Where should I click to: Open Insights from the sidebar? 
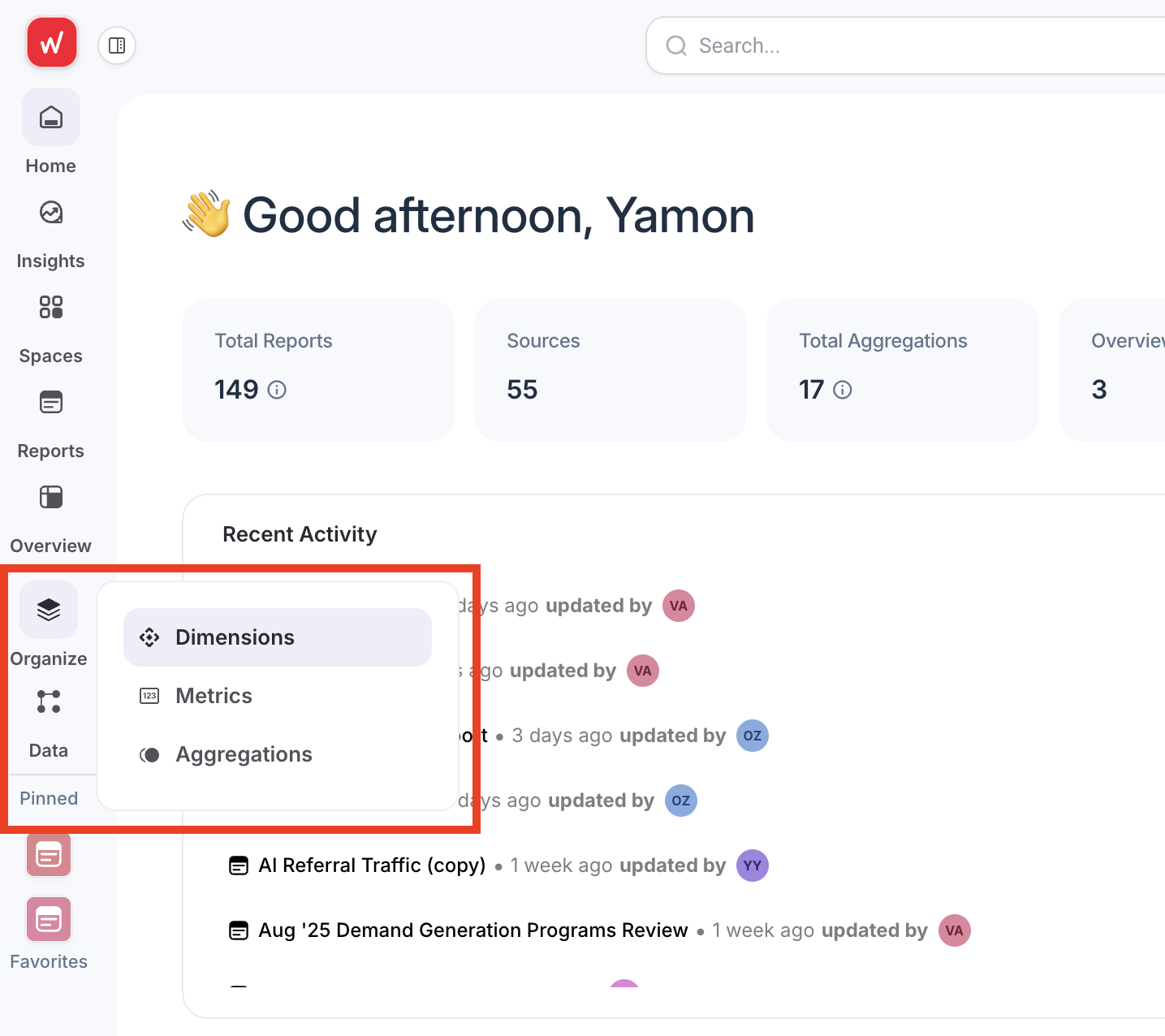pos(50,227)
